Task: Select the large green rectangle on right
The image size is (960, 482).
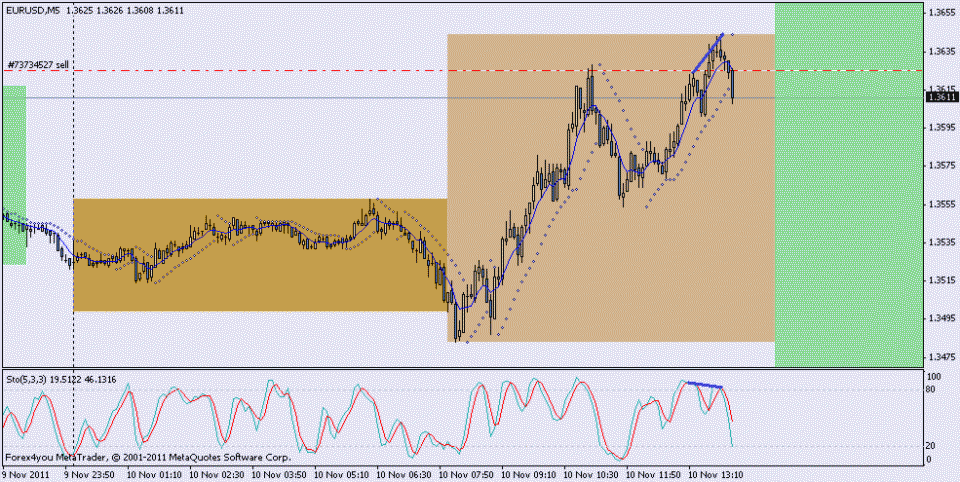Action: point(847,185)
